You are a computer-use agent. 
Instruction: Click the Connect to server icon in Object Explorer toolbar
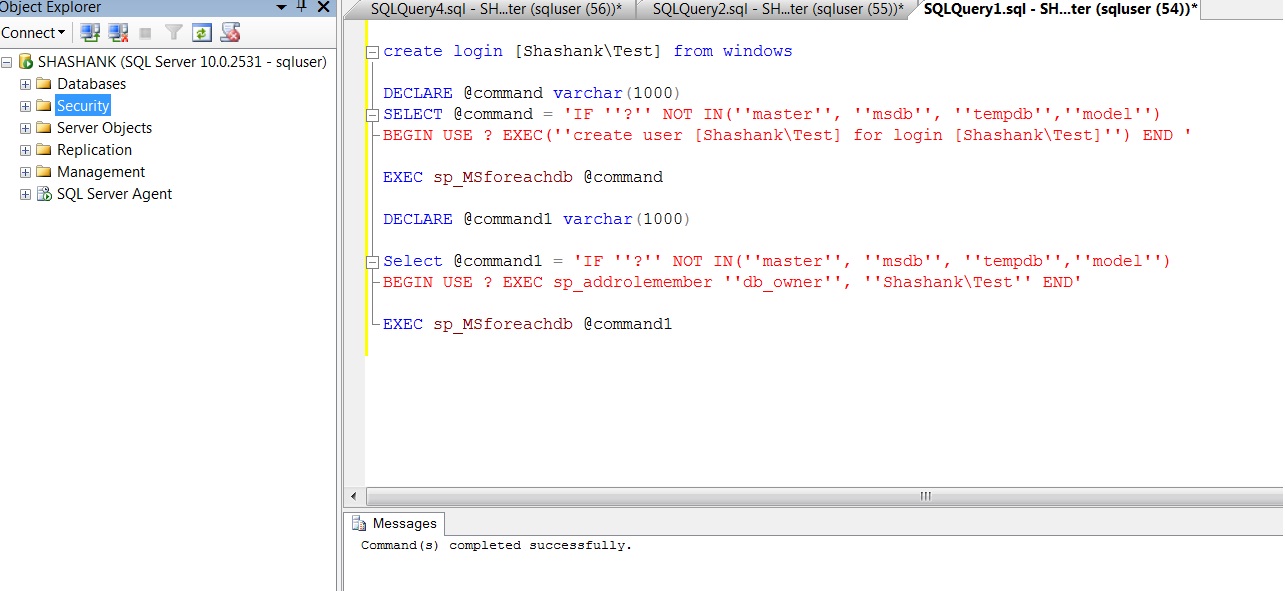click(x=89, y=32)
